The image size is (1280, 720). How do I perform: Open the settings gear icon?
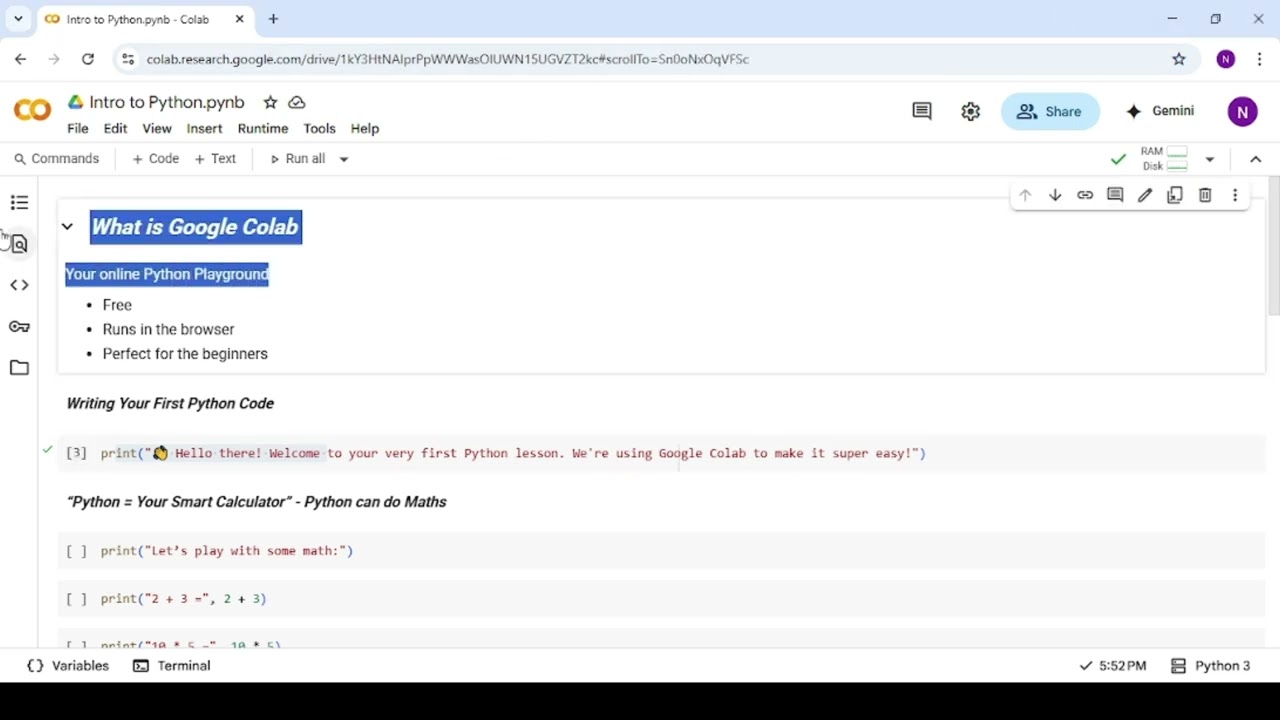pyautogui.click(x=970, y=111)
